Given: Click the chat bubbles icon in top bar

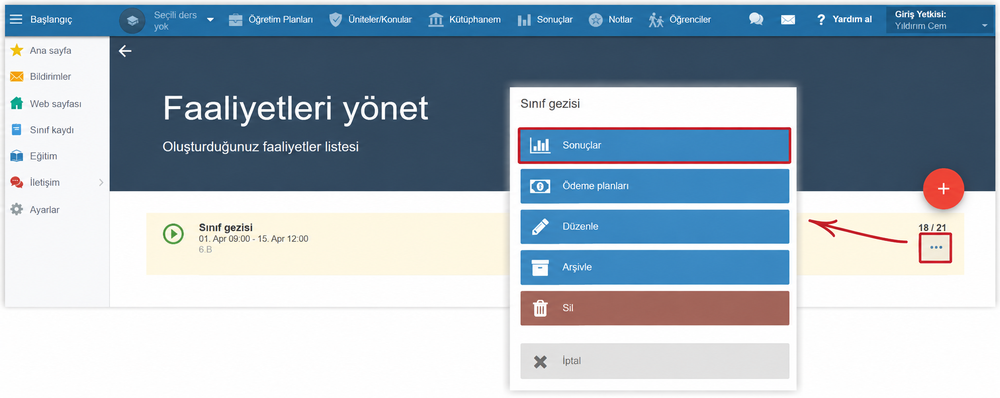Looking at the screenshot, I should tap(756, 20).
